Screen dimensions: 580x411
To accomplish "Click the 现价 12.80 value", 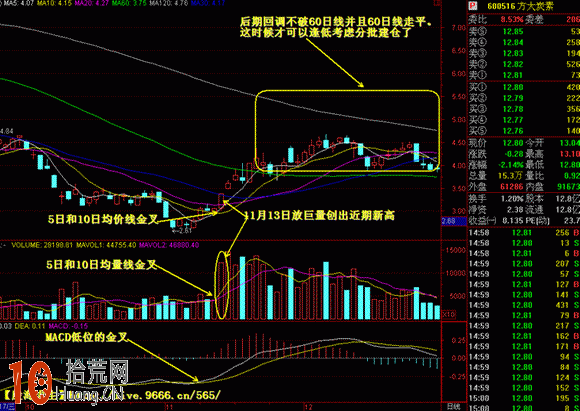I will click(513, 143).
